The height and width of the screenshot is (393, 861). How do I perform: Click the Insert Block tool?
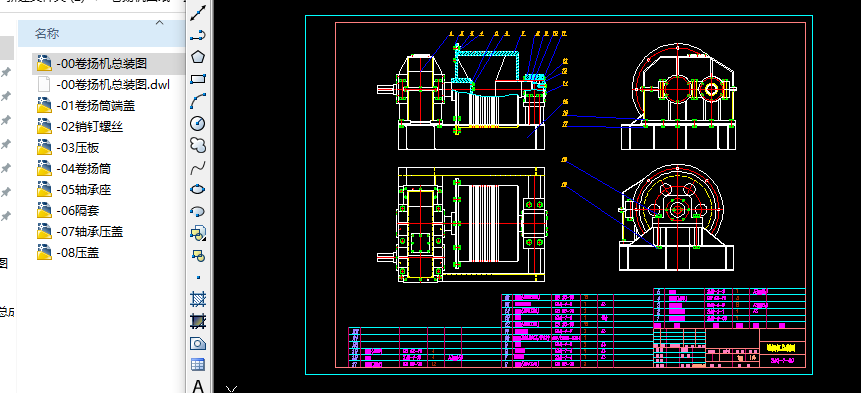(x=198, y=233)
